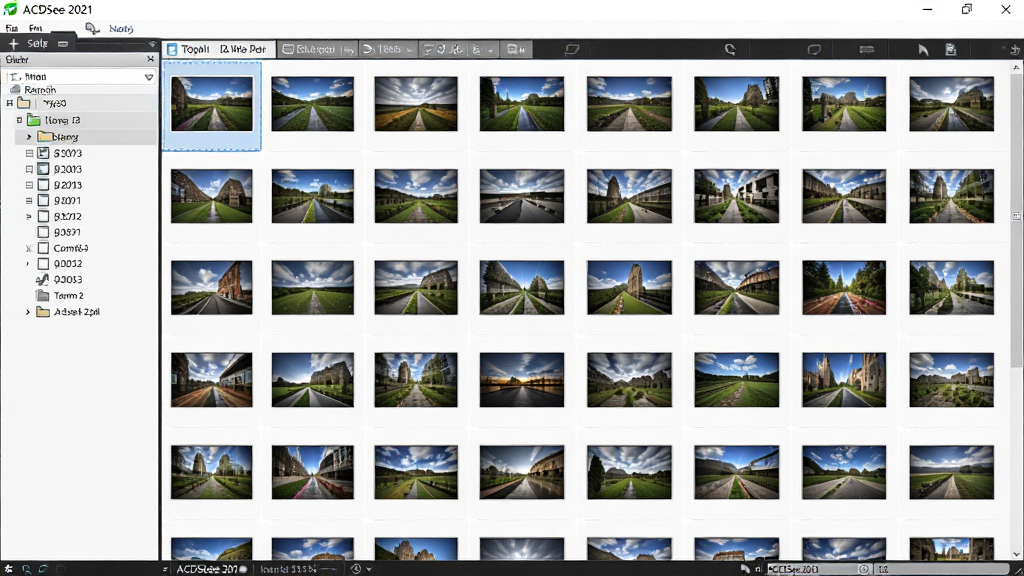Image resolution: width=1024 pixels, height=576 pixels.
Task: Expand the Adset 2.pil folder
Action: tap(28, 312)
